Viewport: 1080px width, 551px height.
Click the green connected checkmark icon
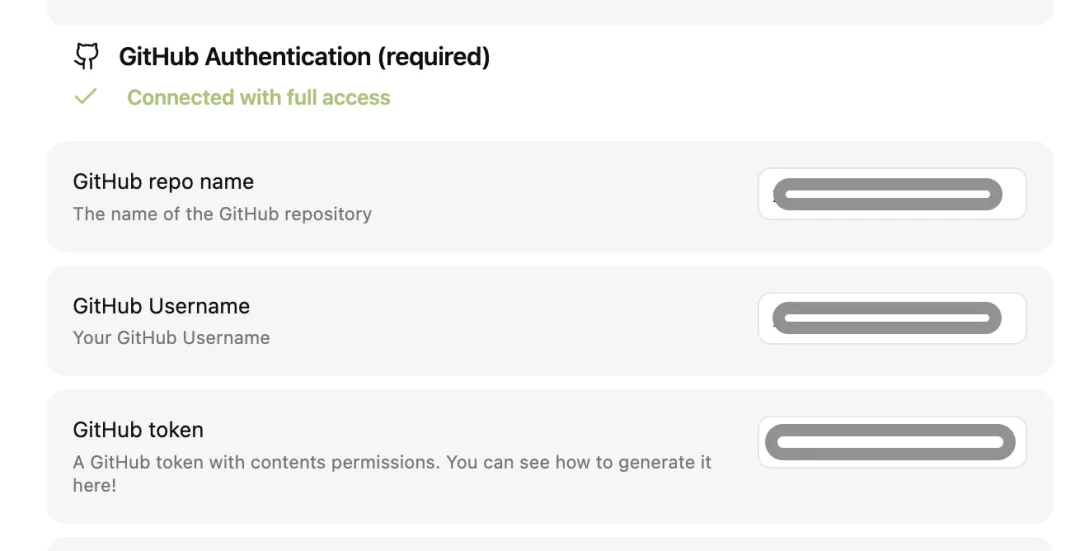pyautogui.click(x=85, y=96)
